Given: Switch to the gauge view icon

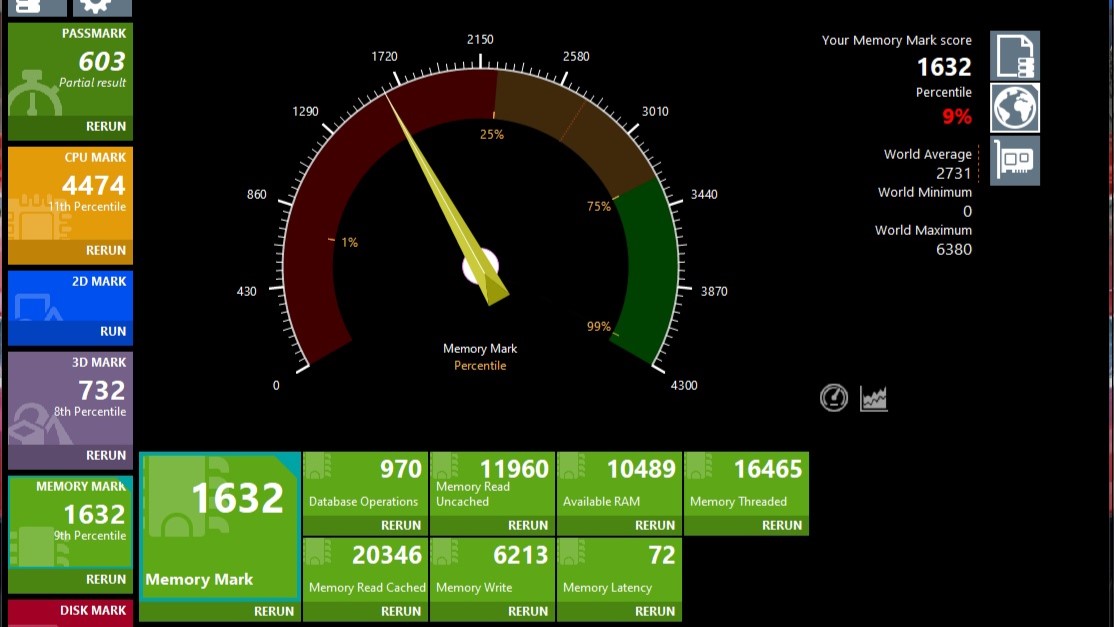Looking at the screenshot, I should [833, 398].
